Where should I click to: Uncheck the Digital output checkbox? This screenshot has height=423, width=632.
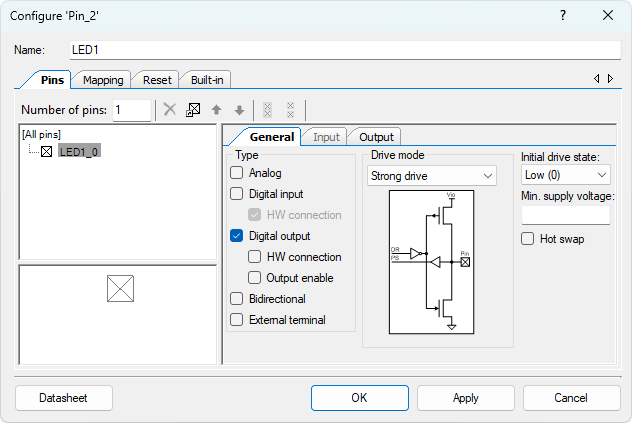coord(237,236)
